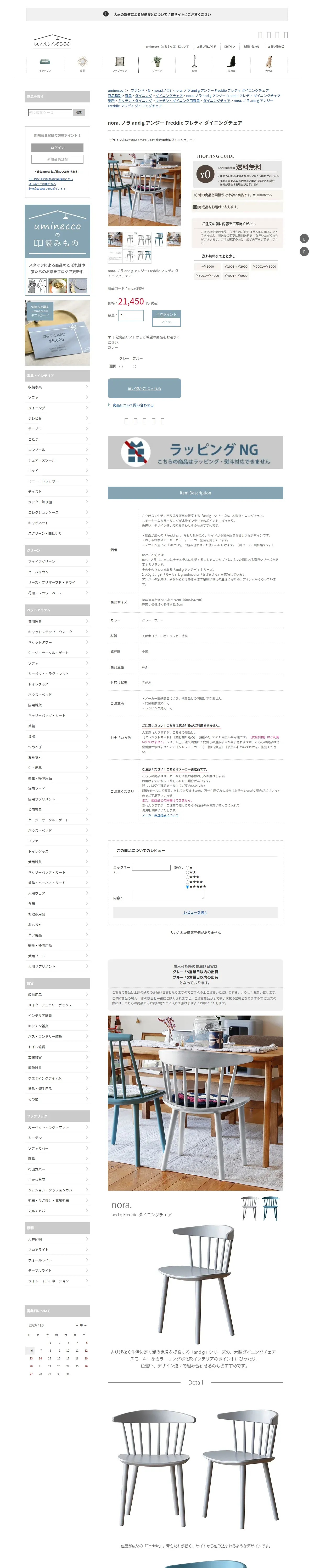Click the quantity input field
This screenshot has height=1568, width=314.
click(131, 316)
